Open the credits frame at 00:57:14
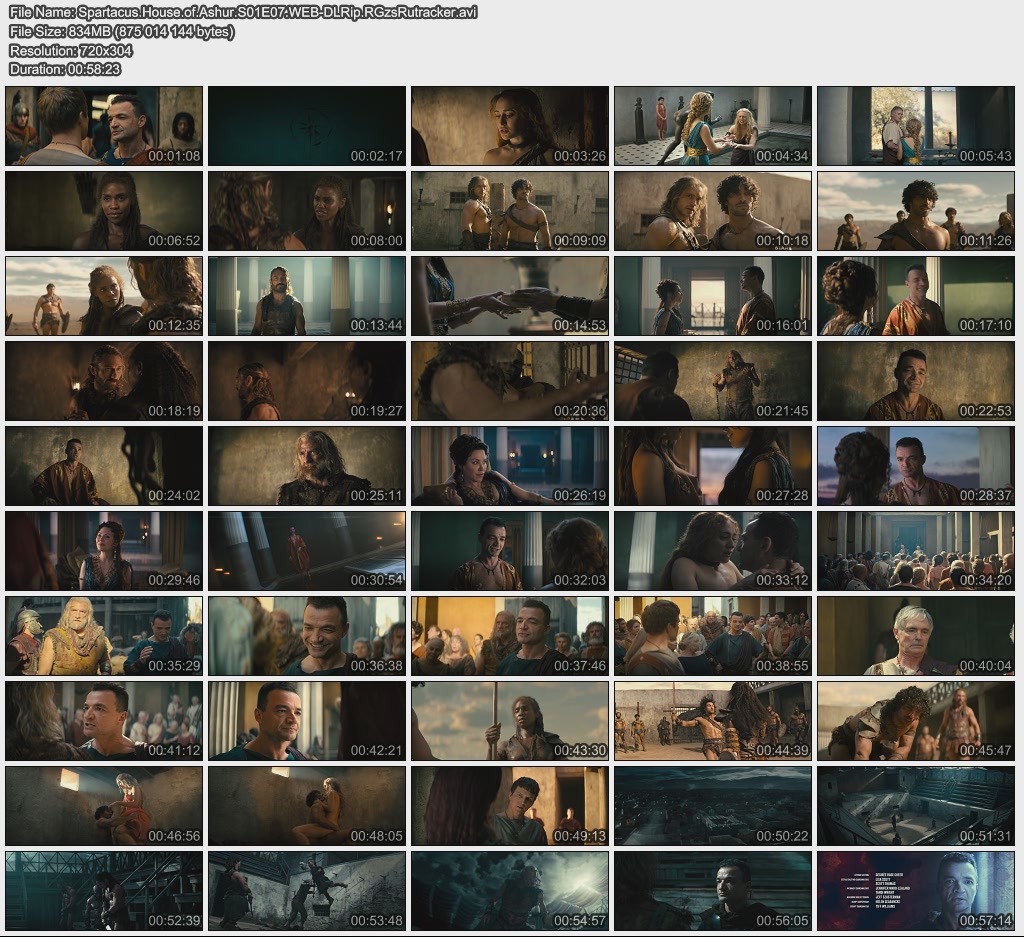The image size is (1024, 937). (x=916, y=891)
